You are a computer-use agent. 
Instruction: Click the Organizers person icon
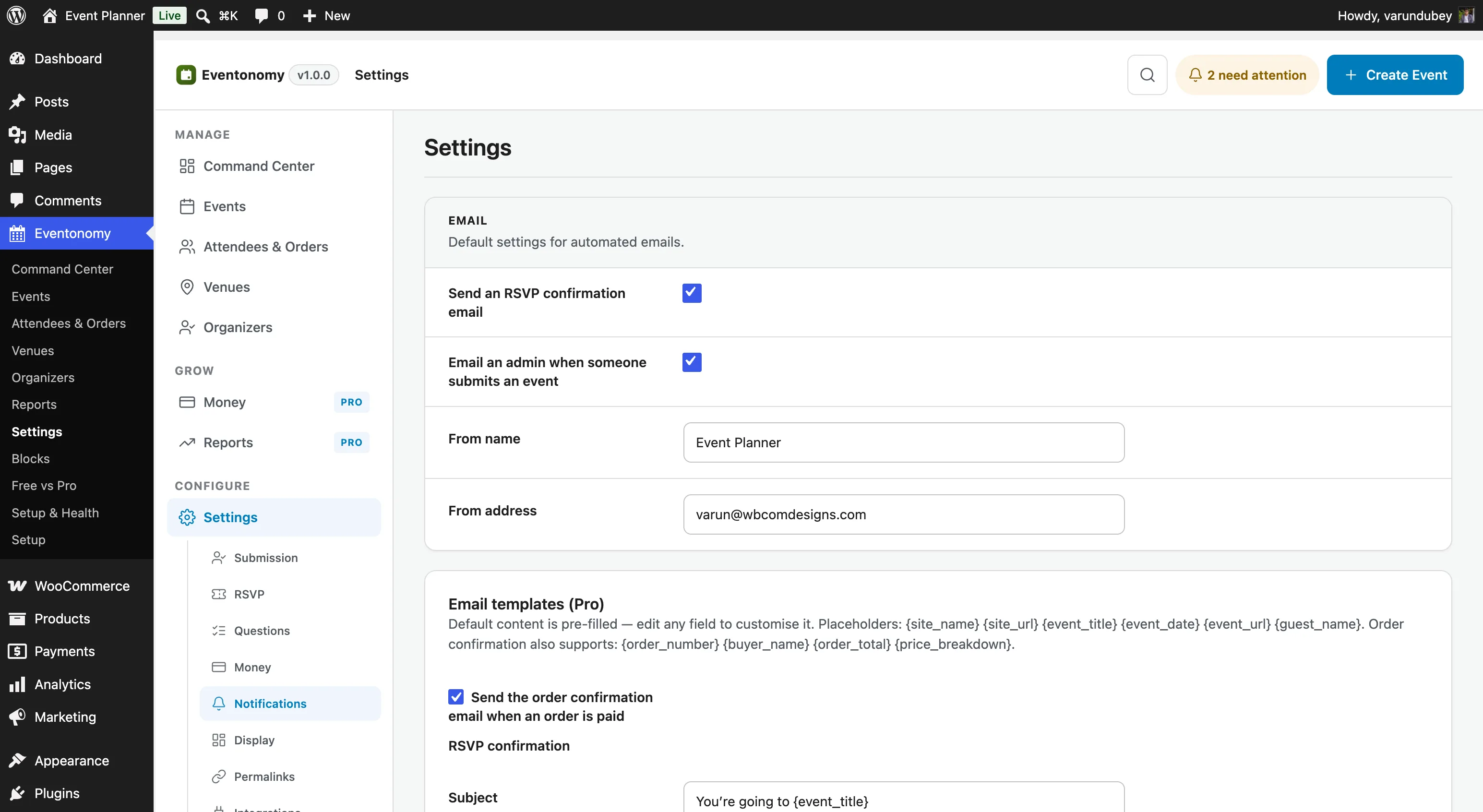point(187,327)
